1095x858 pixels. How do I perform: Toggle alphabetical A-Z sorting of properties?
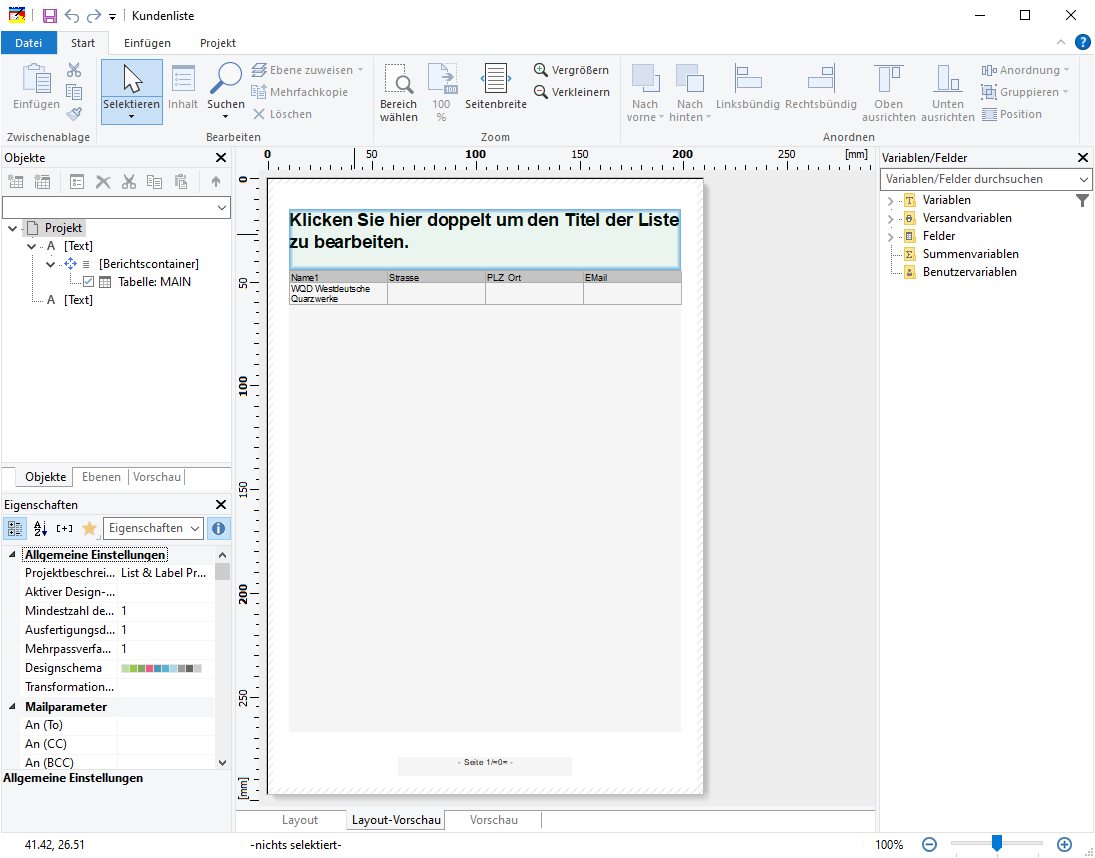(40, 528)
